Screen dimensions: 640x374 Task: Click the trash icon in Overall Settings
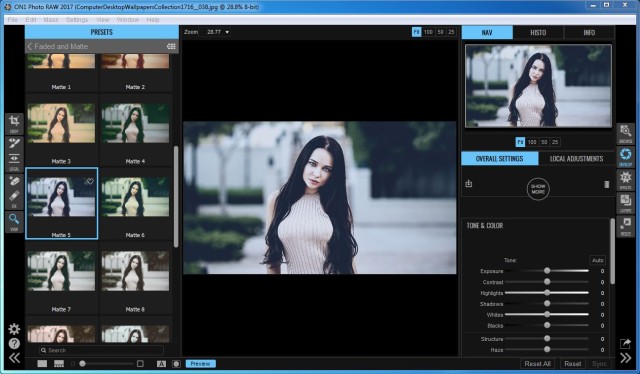pos(607,184)
